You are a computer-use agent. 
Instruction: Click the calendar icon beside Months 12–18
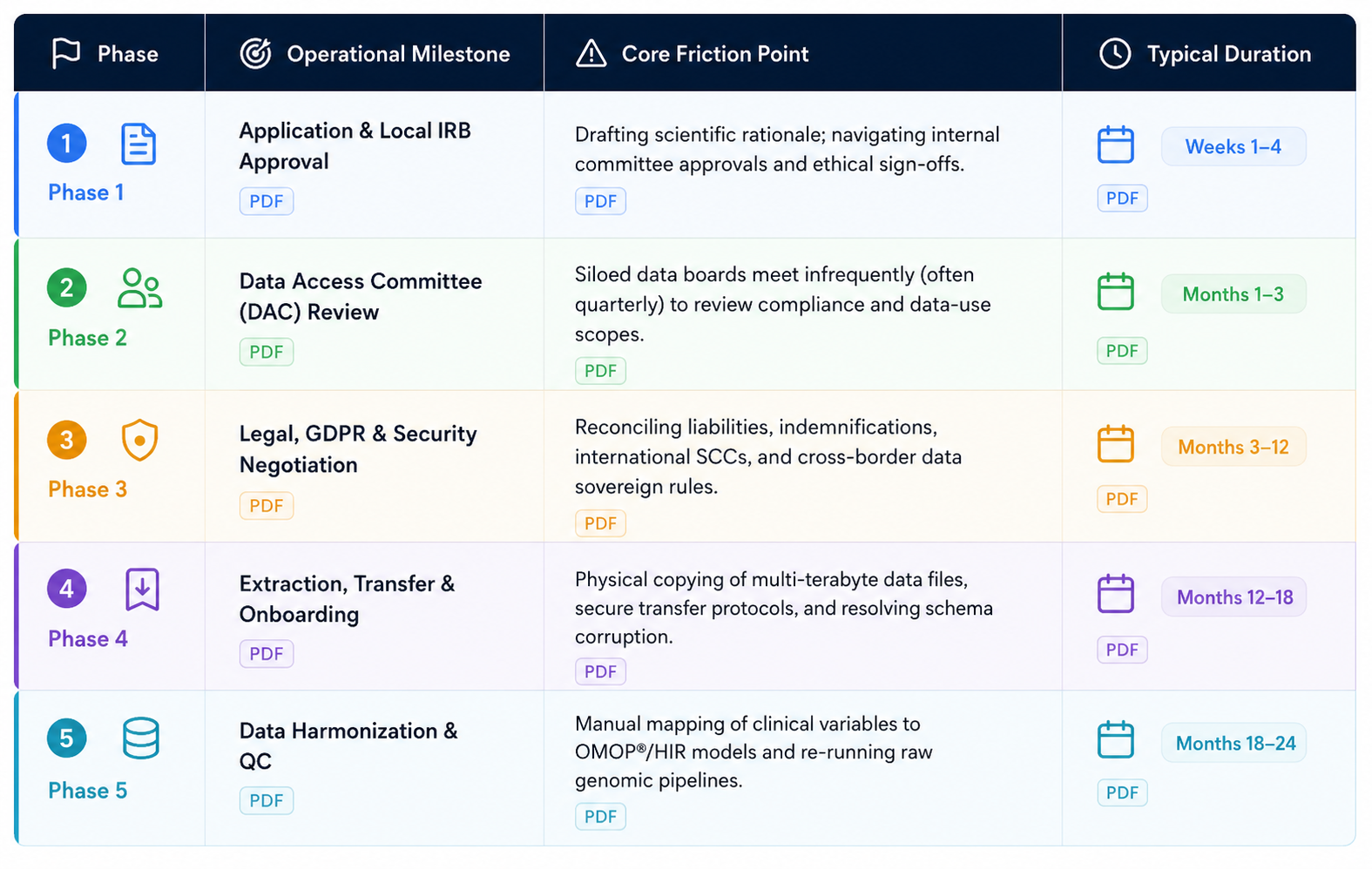coord(1115,594)
